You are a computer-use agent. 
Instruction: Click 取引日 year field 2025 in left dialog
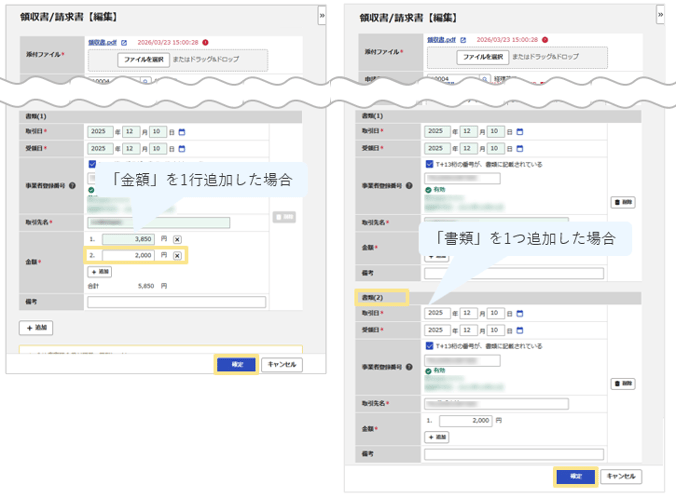click(x=100, y=132)
